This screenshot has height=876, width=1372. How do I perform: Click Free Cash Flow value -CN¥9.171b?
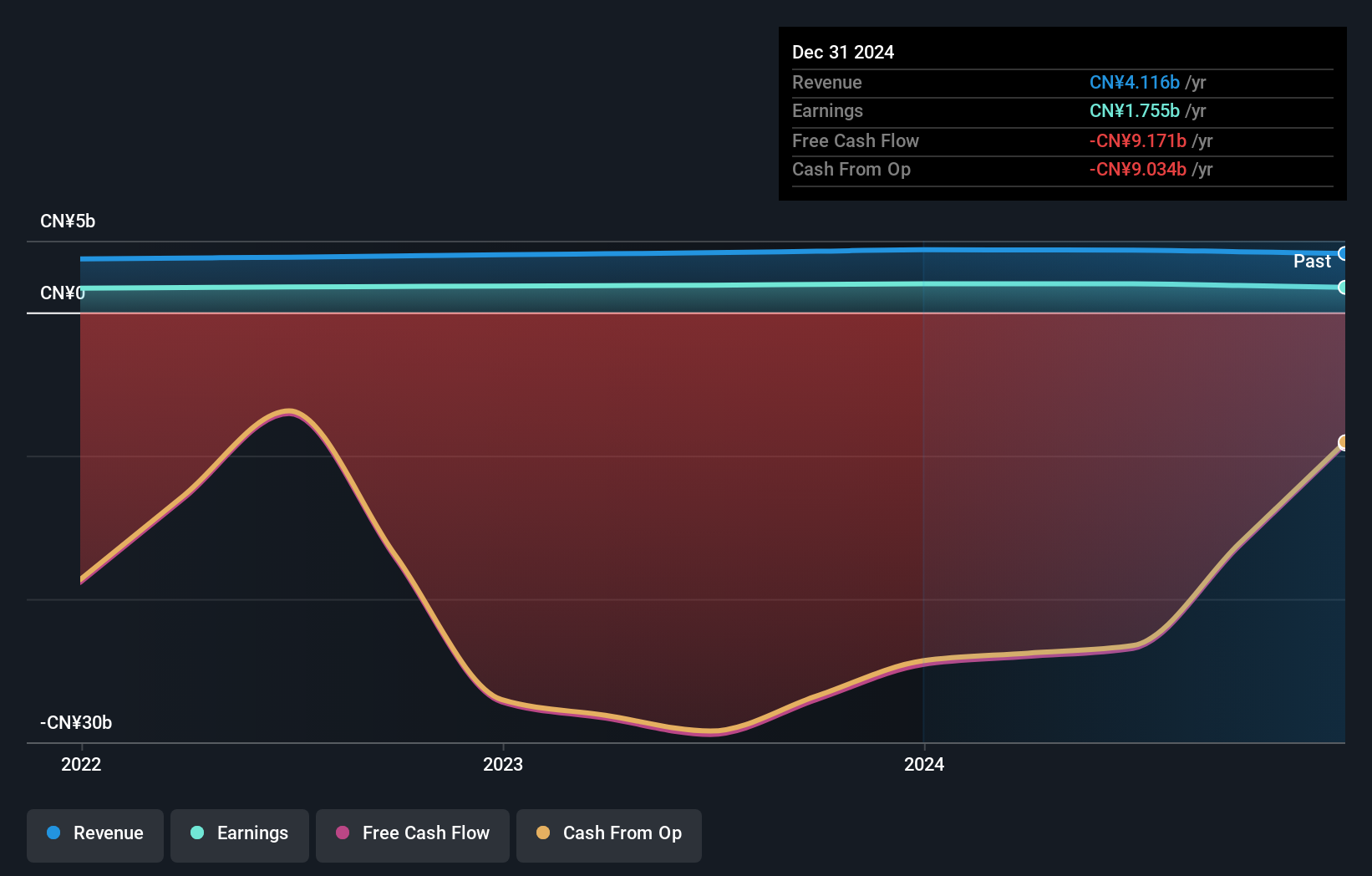1138,141
